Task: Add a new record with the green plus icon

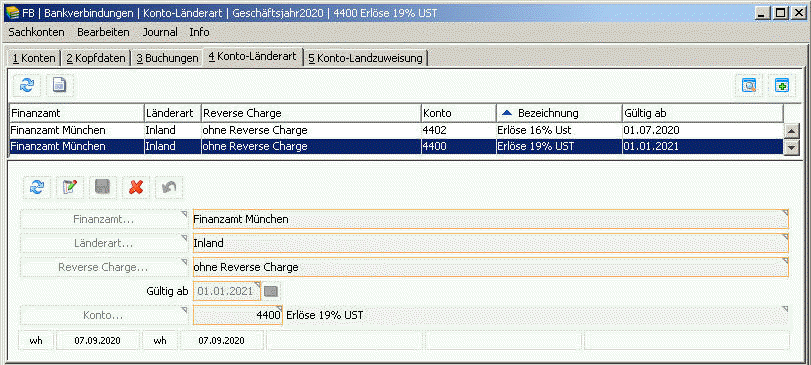Action: click(x=782, y=85)
